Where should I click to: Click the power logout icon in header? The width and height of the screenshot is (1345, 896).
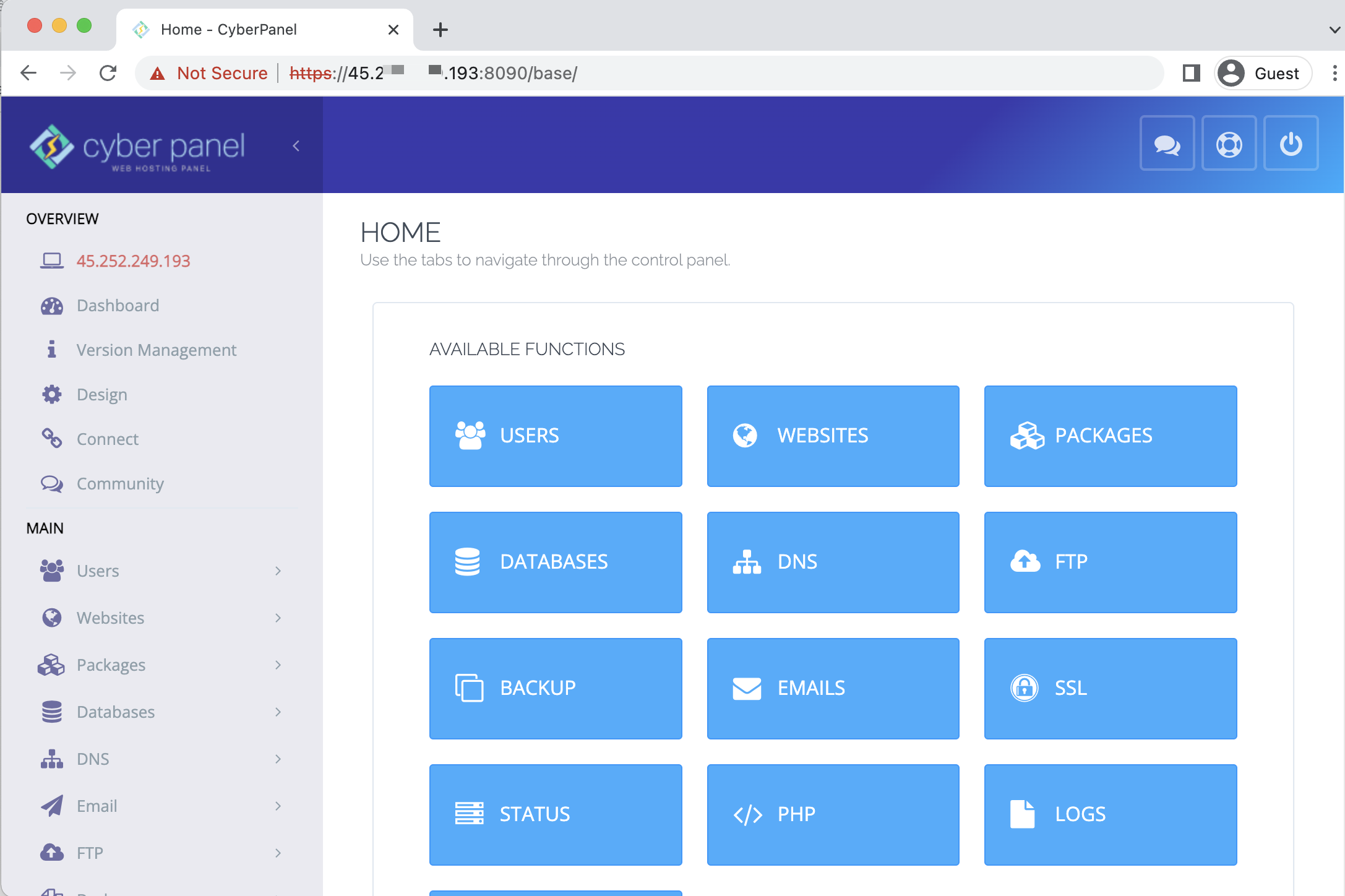point(1291,144)
